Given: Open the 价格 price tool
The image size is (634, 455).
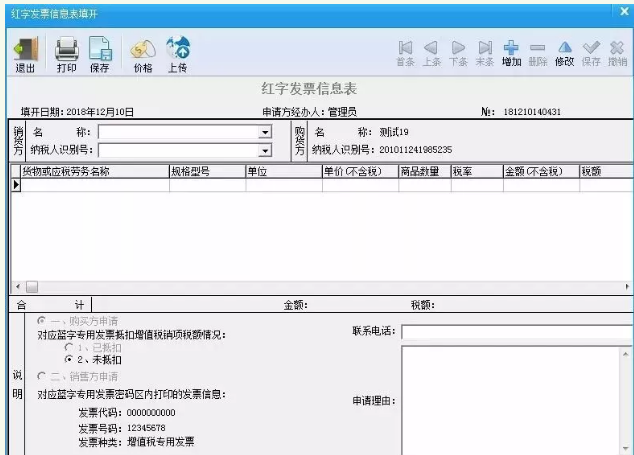Looking at the screenshot, I should pos(142,50).
